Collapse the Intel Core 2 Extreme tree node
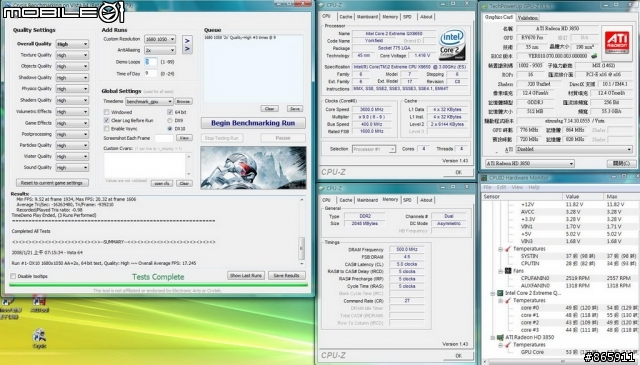640x365 pixels. coord(493,293)
